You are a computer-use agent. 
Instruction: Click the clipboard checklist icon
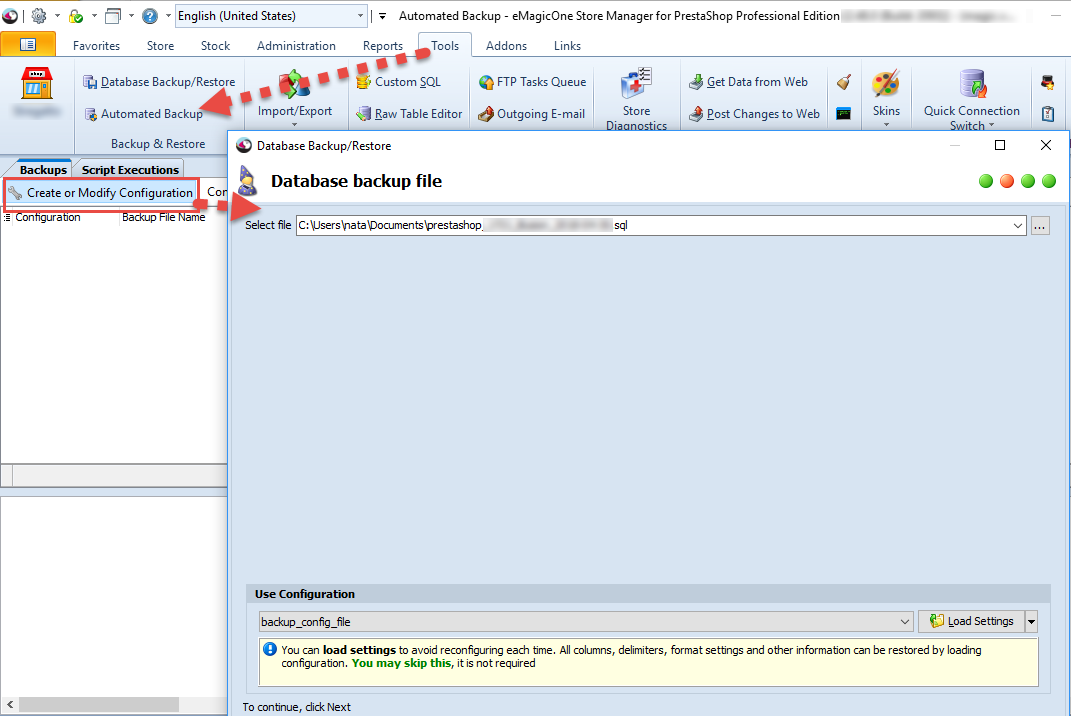[x=1048, y=114]
